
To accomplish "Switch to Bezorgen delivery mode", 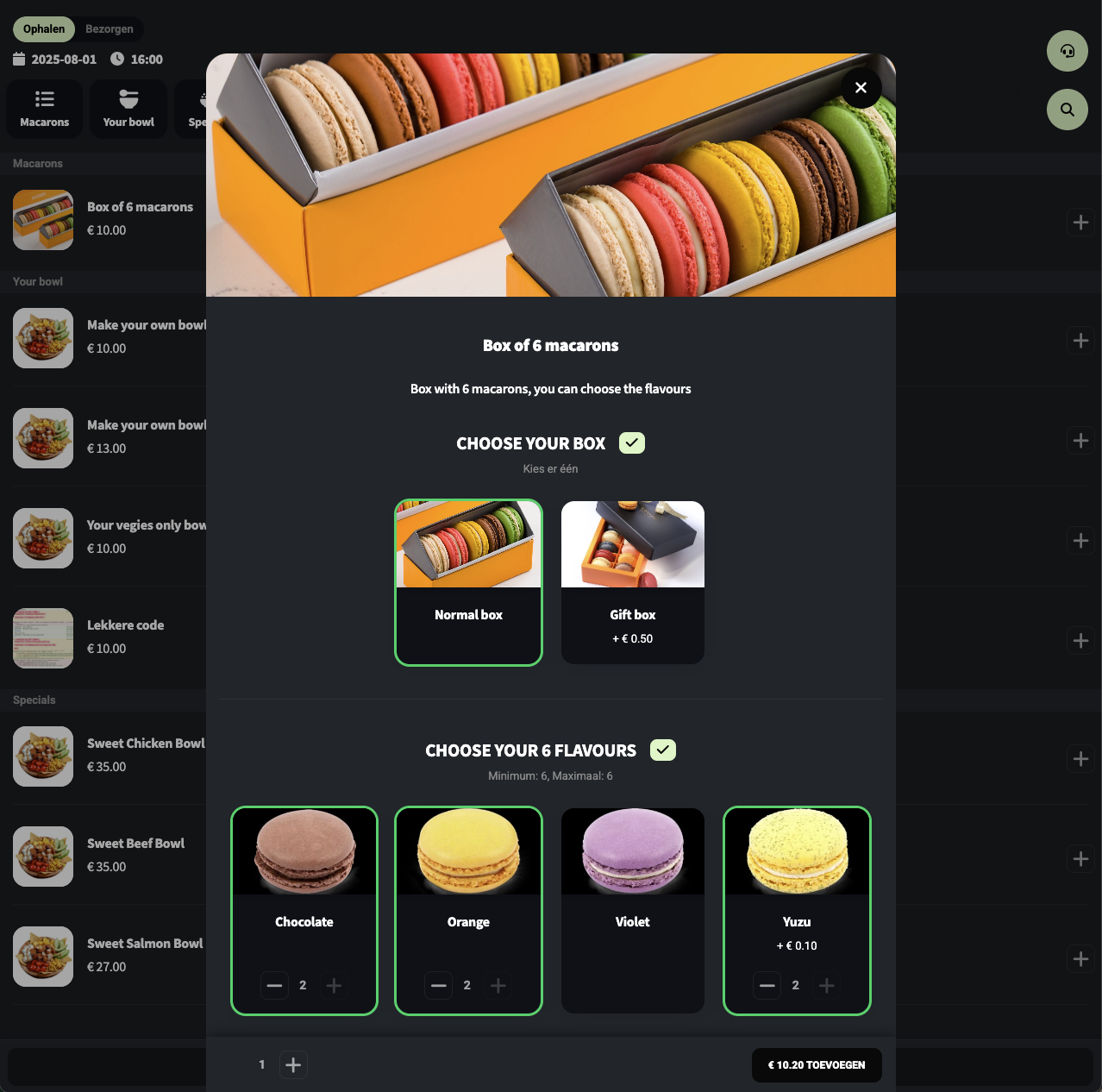I will tap(110, 29).
